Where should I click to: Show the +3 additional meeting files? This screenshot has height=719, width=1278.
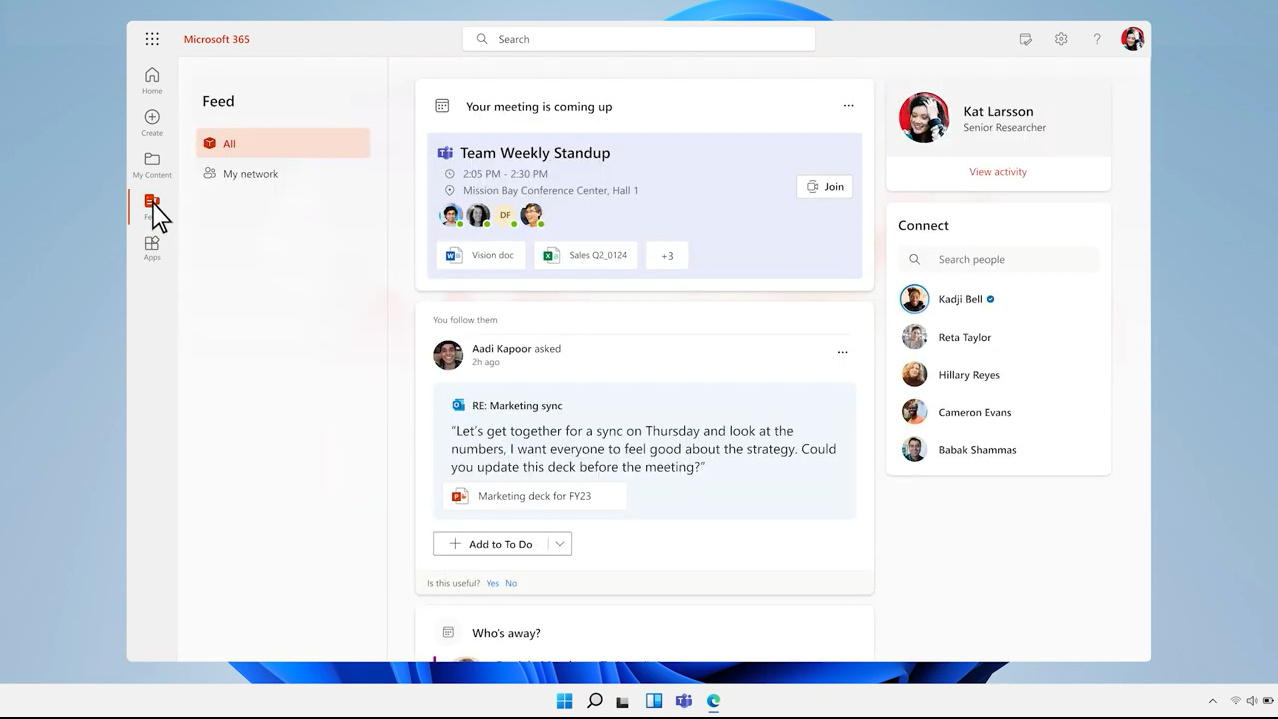(667, 255)
